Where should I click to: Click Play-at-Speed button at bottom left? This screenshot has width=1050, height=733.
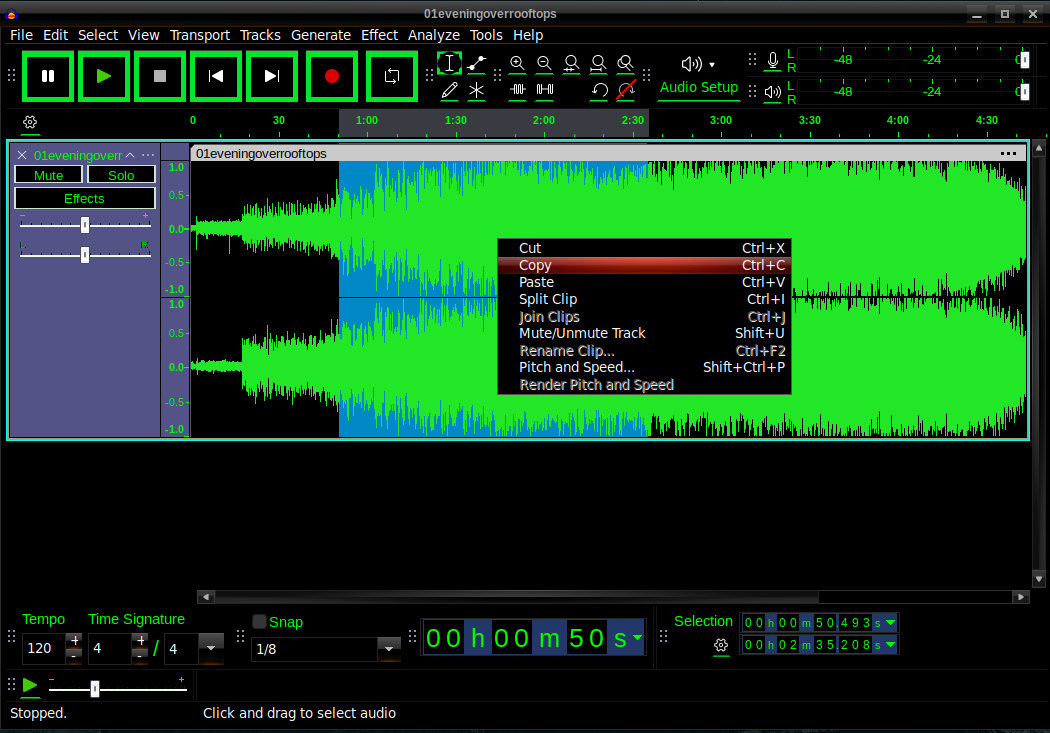[29, 685]
